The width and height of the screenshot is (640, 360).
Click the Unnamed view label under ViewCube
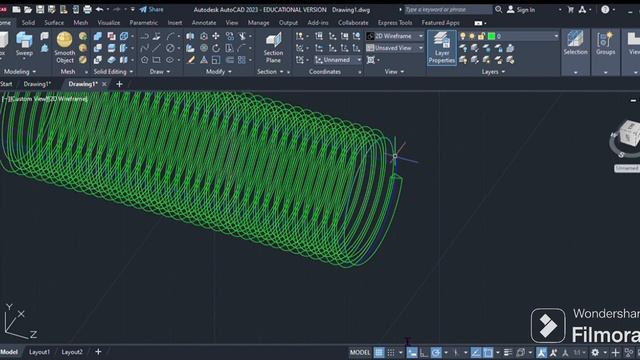pyautogui.click(x=627, y=168)
